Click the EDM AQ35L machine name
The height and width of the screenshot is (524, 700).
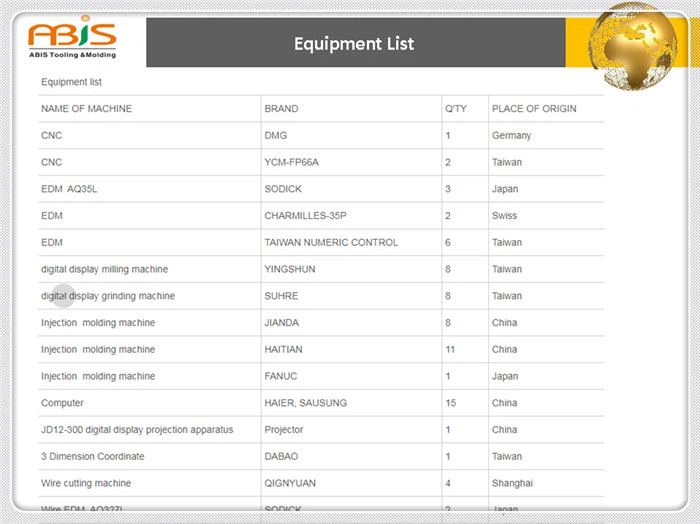tap(69, 189)
